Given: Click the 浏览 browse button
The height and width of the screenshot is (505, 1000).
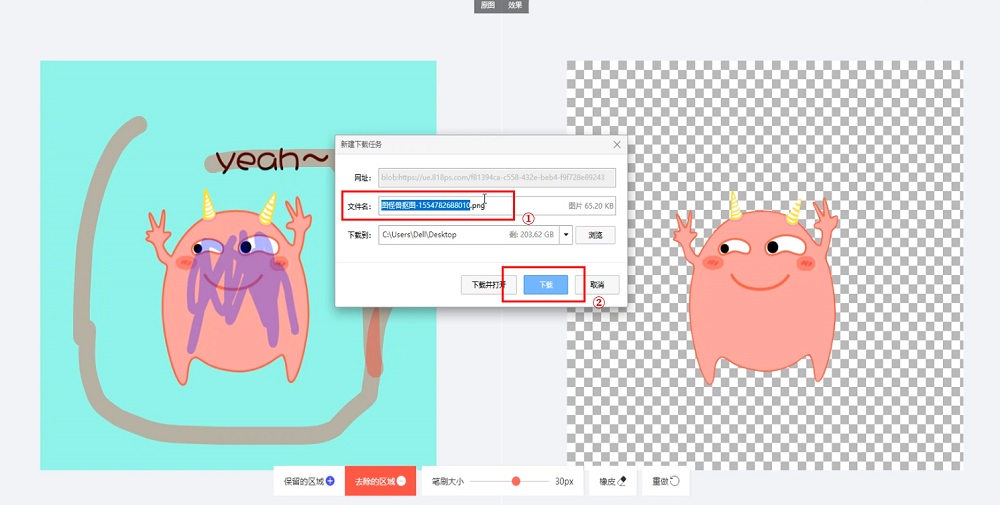Looking at the screenshot, I should point(595,235).
